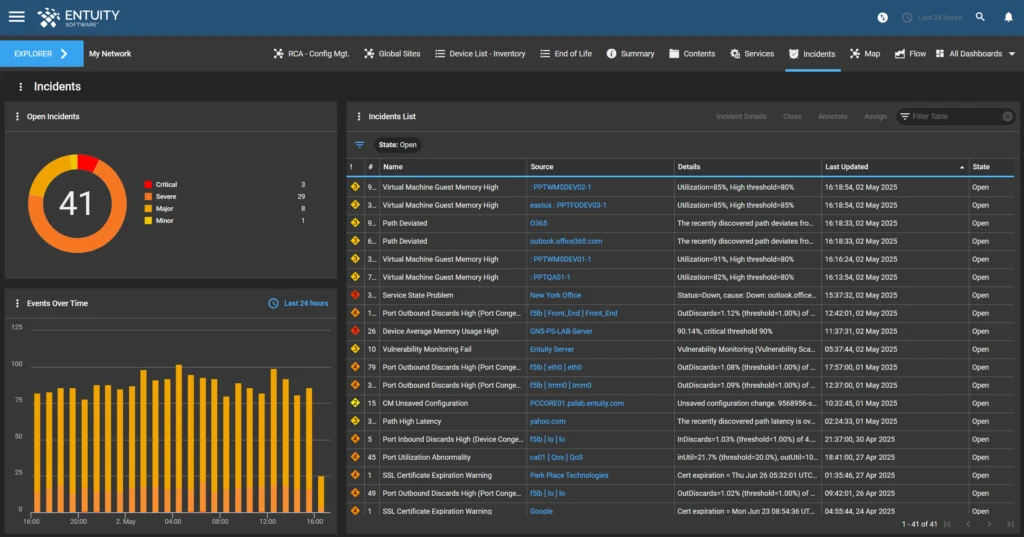Select Port Utilization Abnormality row name
This screenshot has width=1024, height=537.
[426, 457]
